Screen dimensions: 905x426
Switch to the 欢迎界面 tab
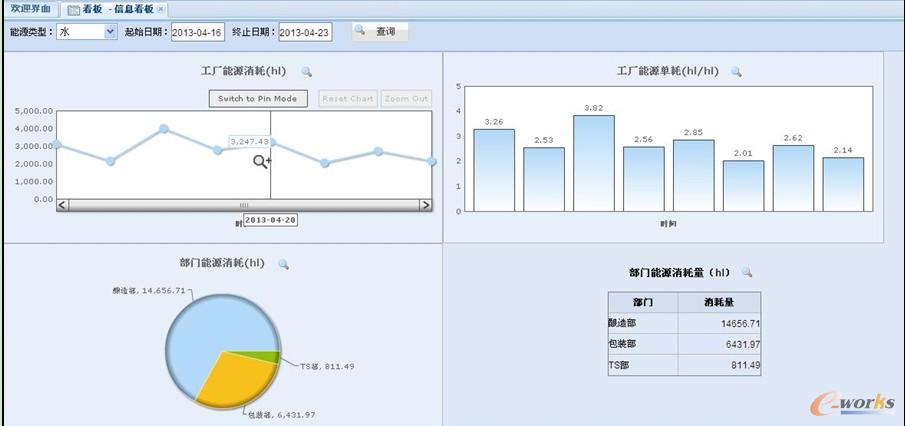[30, 9]
